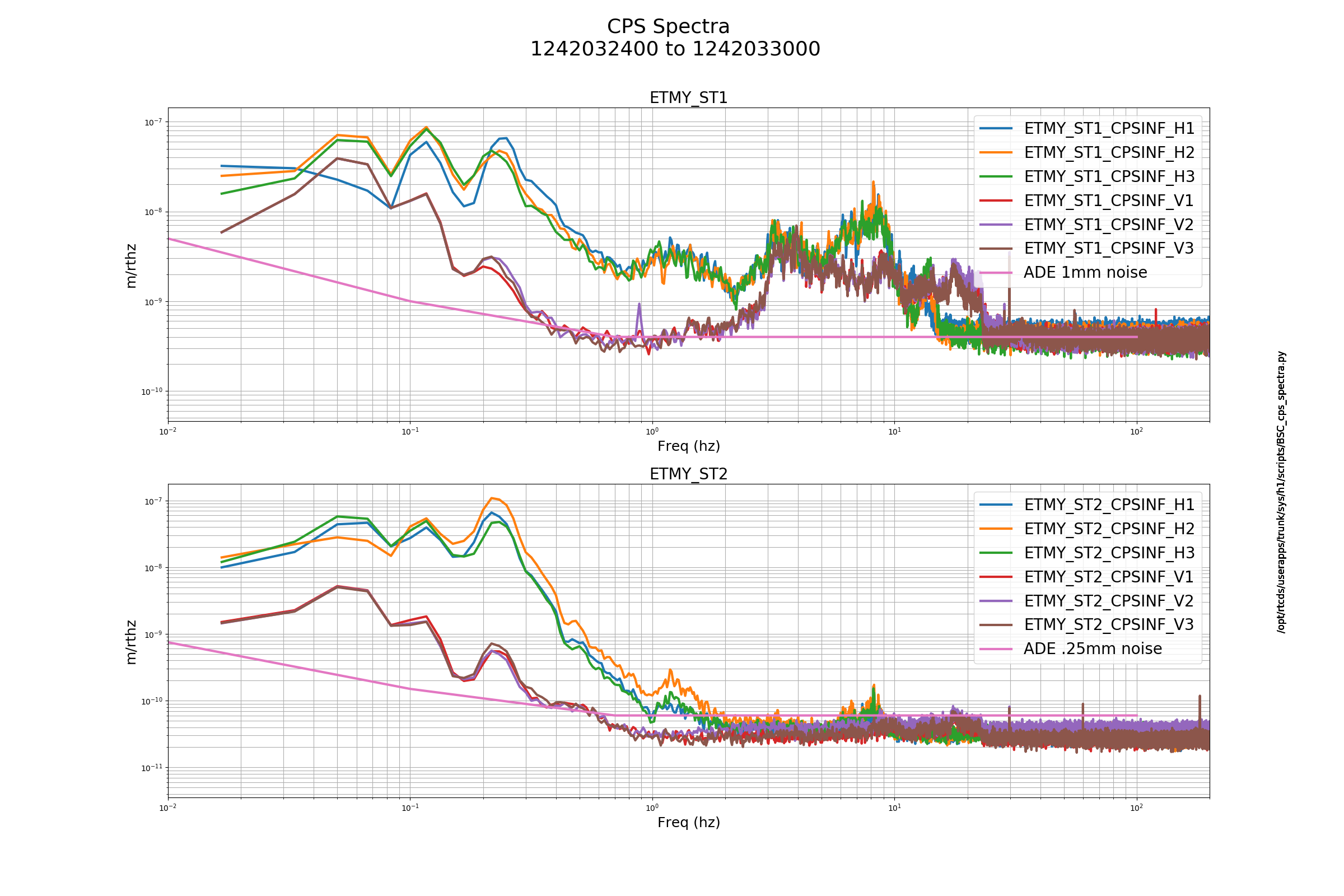This screenshot has height=896, width=1344.
Task: Click the ETMY_ST2_CPSINF_V3 legend label
Action: click(x=1109, y=624)
